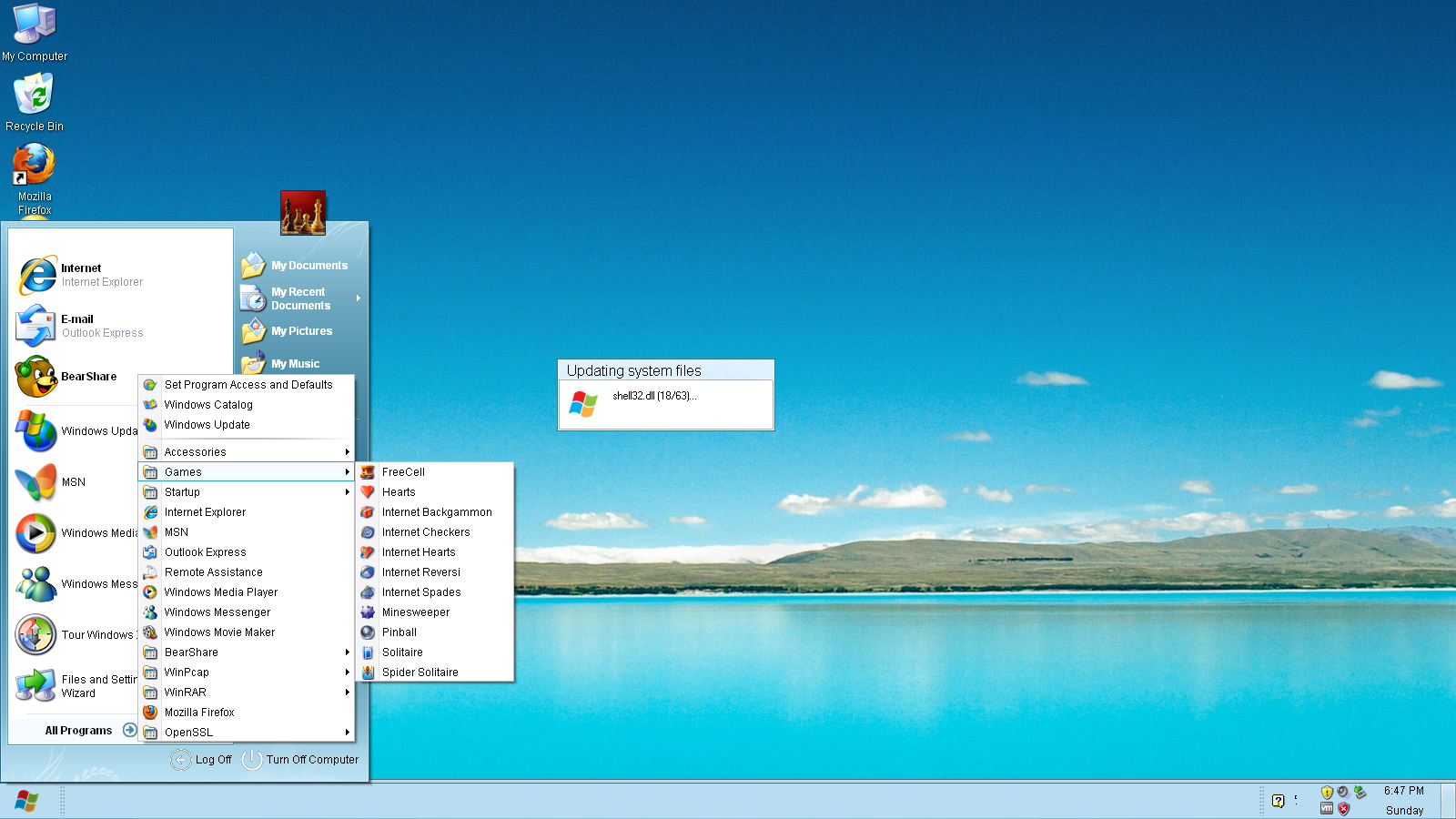This screenshot has height=819, width=1456.
Task: Click the shell32.dll update progress text
Action: (x=654, y=396)
